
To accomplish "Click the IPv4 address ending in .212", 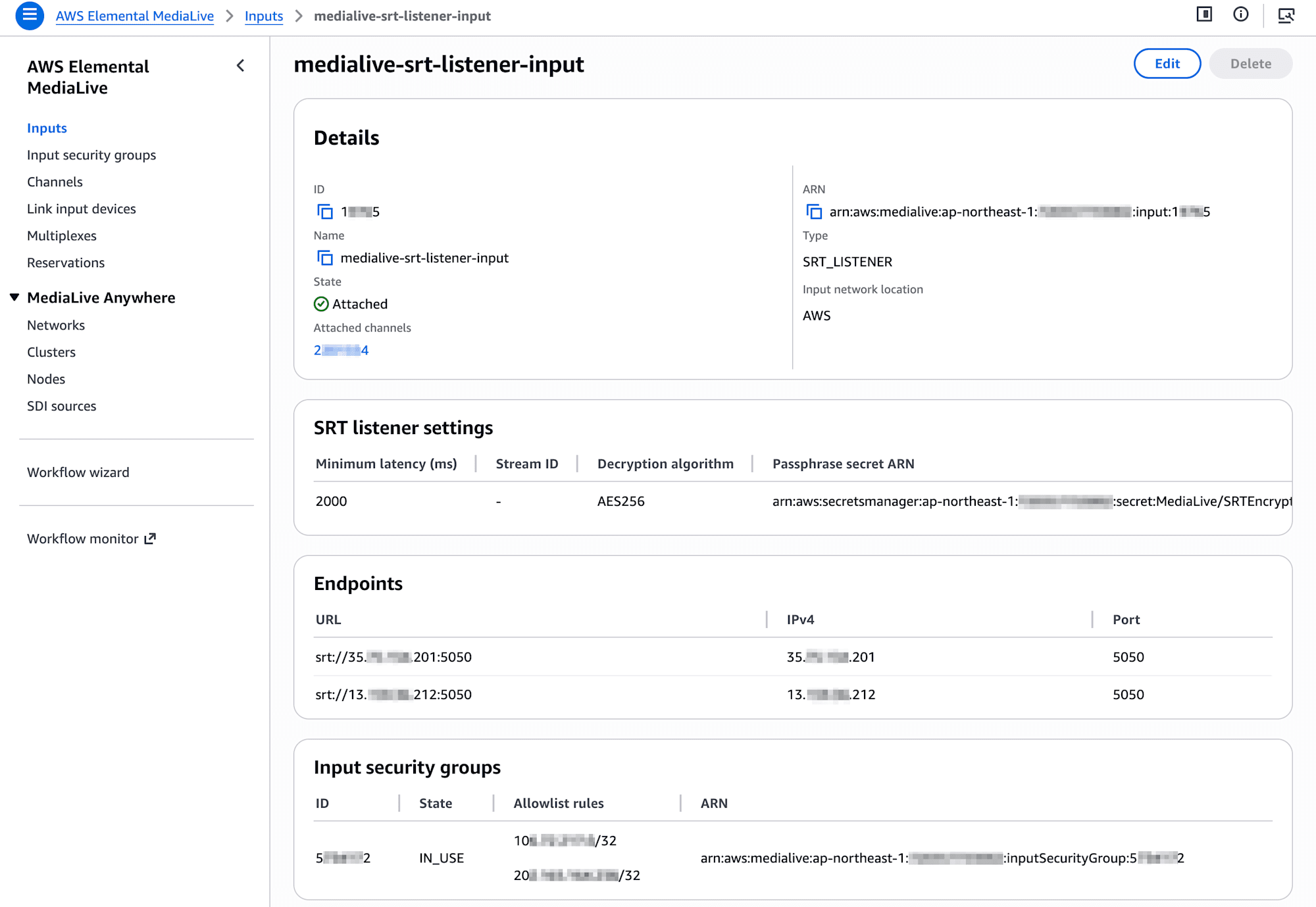I will tap(831, 695).
